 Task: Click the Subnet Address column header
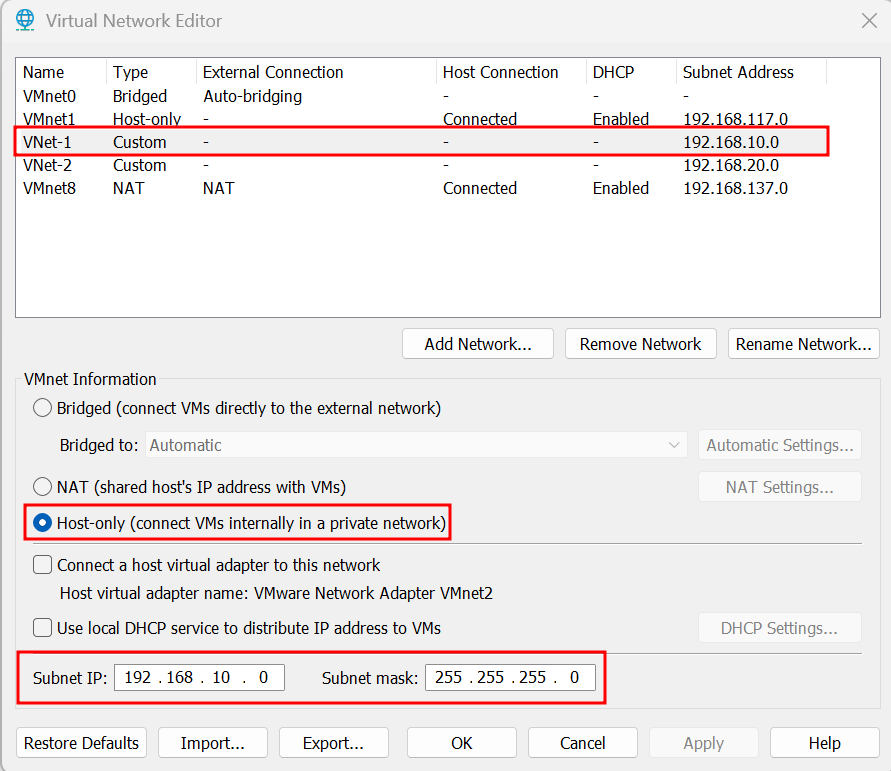[738, 72]
